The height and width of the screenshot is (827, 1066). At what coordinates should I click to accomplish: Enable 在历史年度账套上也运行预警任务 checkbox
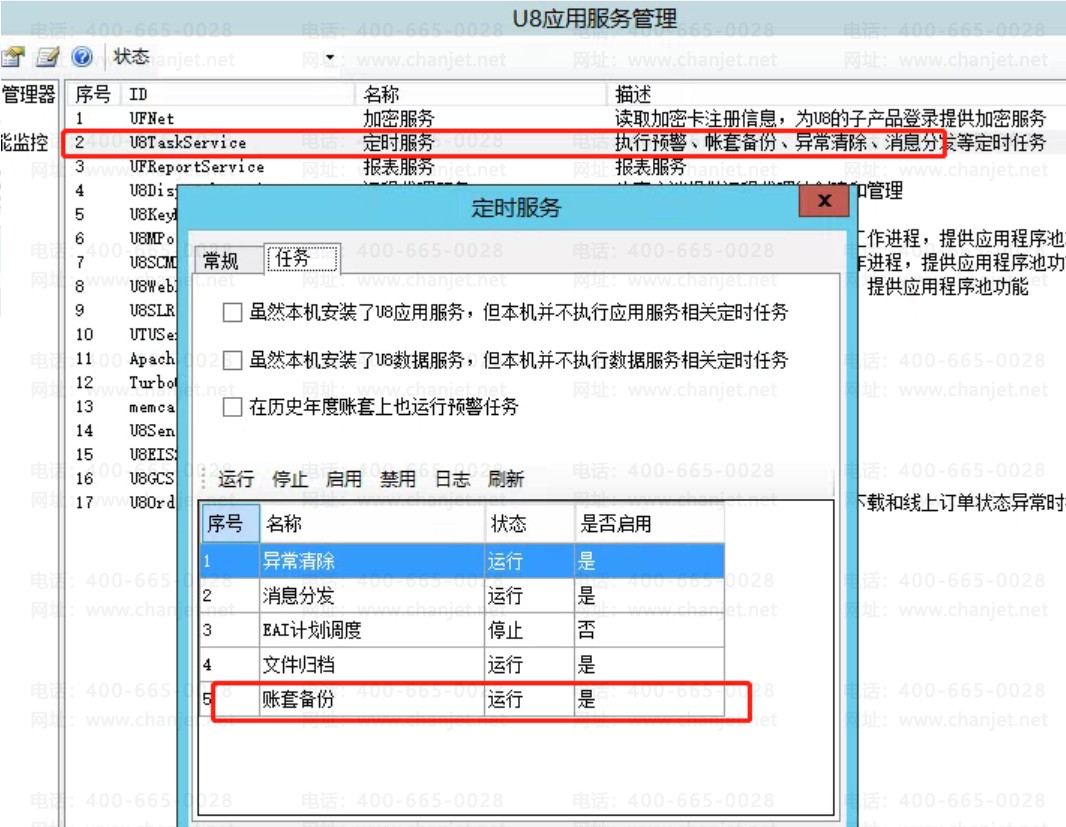(x=233, y=407)
